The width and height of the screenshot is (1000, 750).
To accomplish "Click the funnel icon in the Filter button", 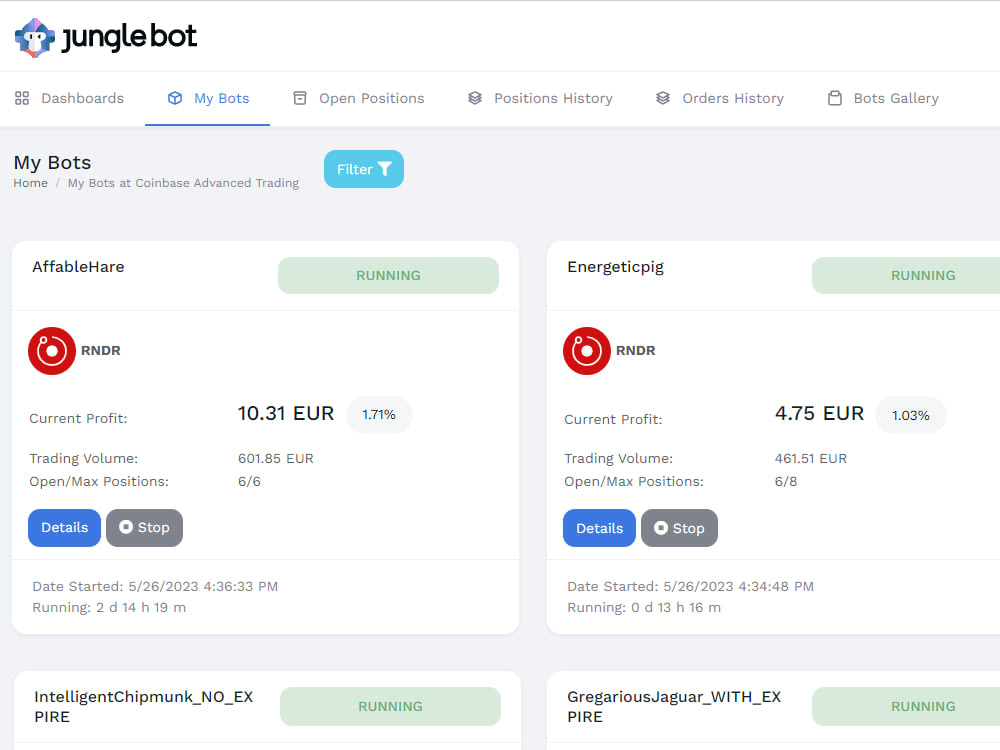I will tap(386, 169).
